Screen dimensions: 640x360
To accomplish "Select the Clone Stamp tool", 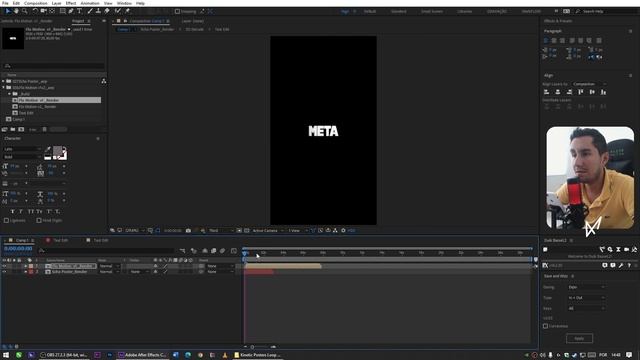I will [x=98, y=11].
